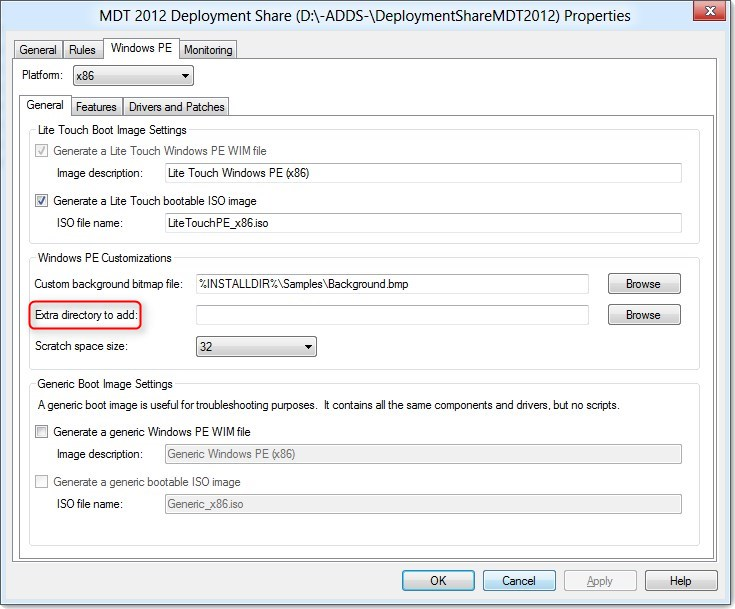
Task: Click the generic boot image troubleshooting description text
Action: (x=329, y=405)
